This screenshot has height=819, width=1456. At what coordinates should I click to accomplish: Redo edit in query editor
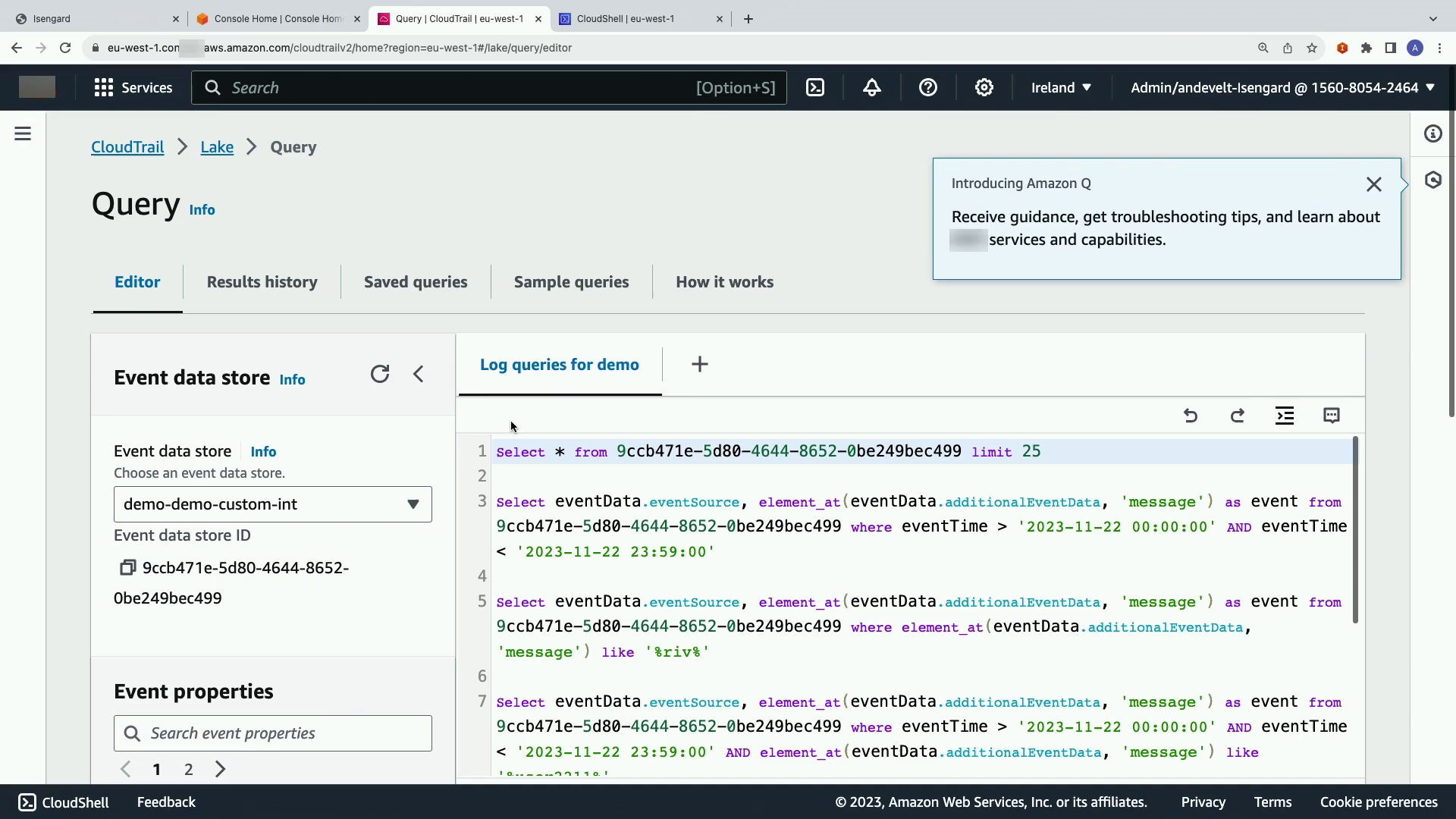point(1237,416)
